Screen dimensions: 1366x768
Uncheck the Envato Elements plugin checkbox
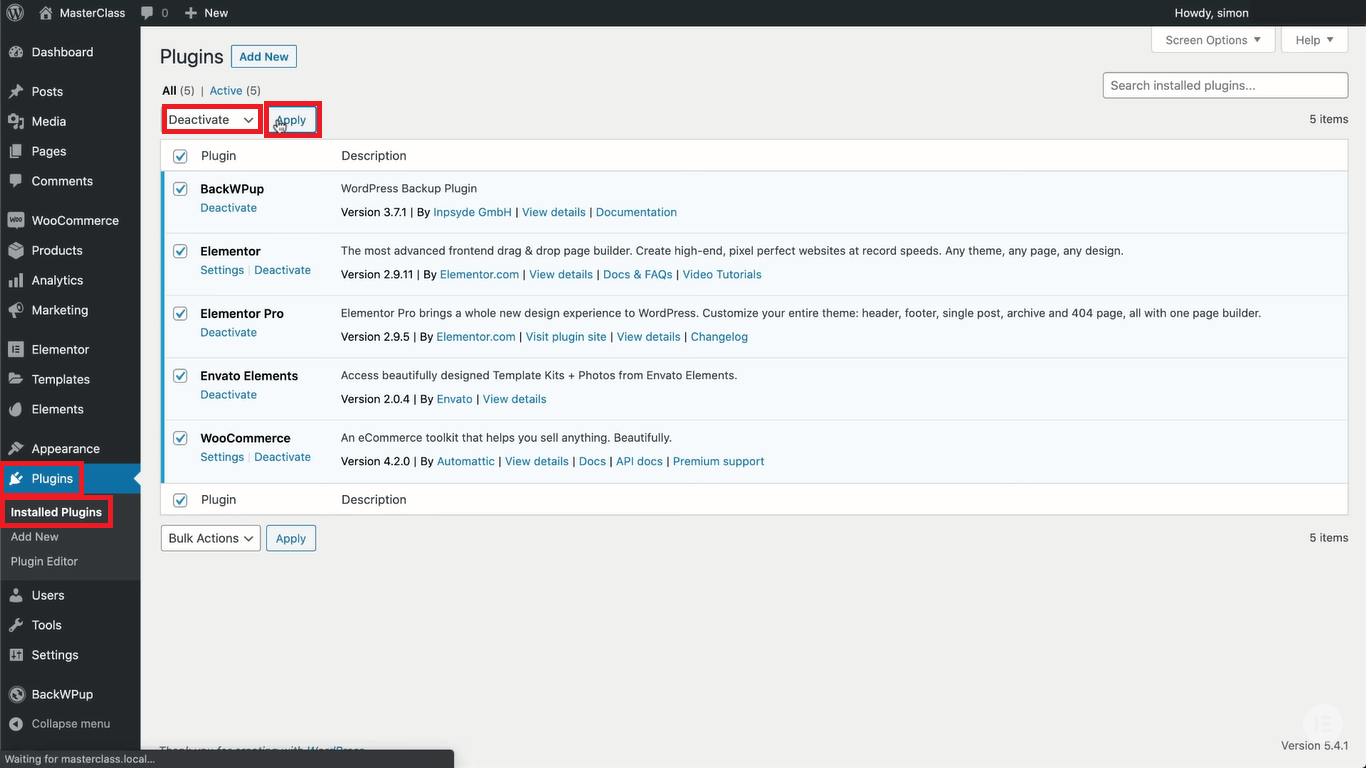tap(180, 376)
